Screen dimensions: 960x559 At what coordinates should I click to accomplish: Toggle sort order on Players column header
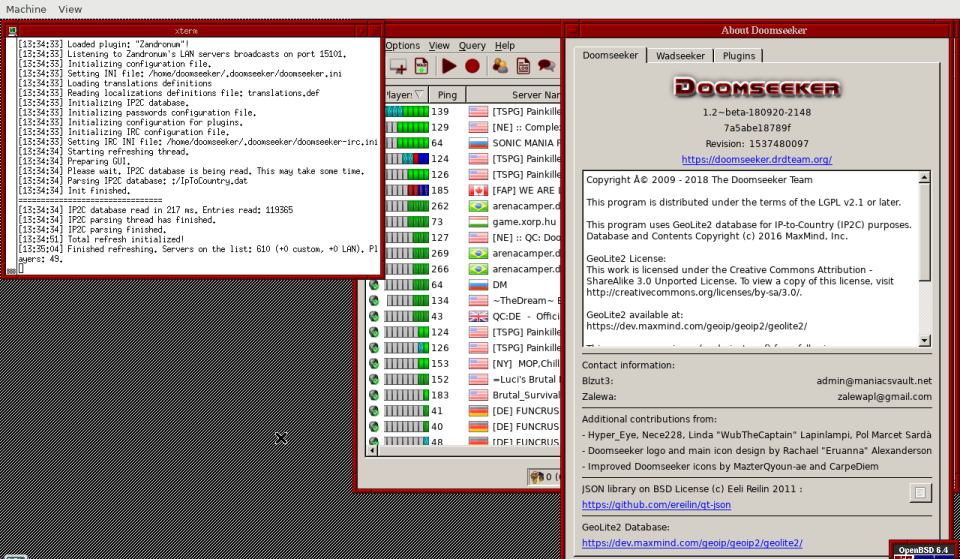(x=404, y=94)
